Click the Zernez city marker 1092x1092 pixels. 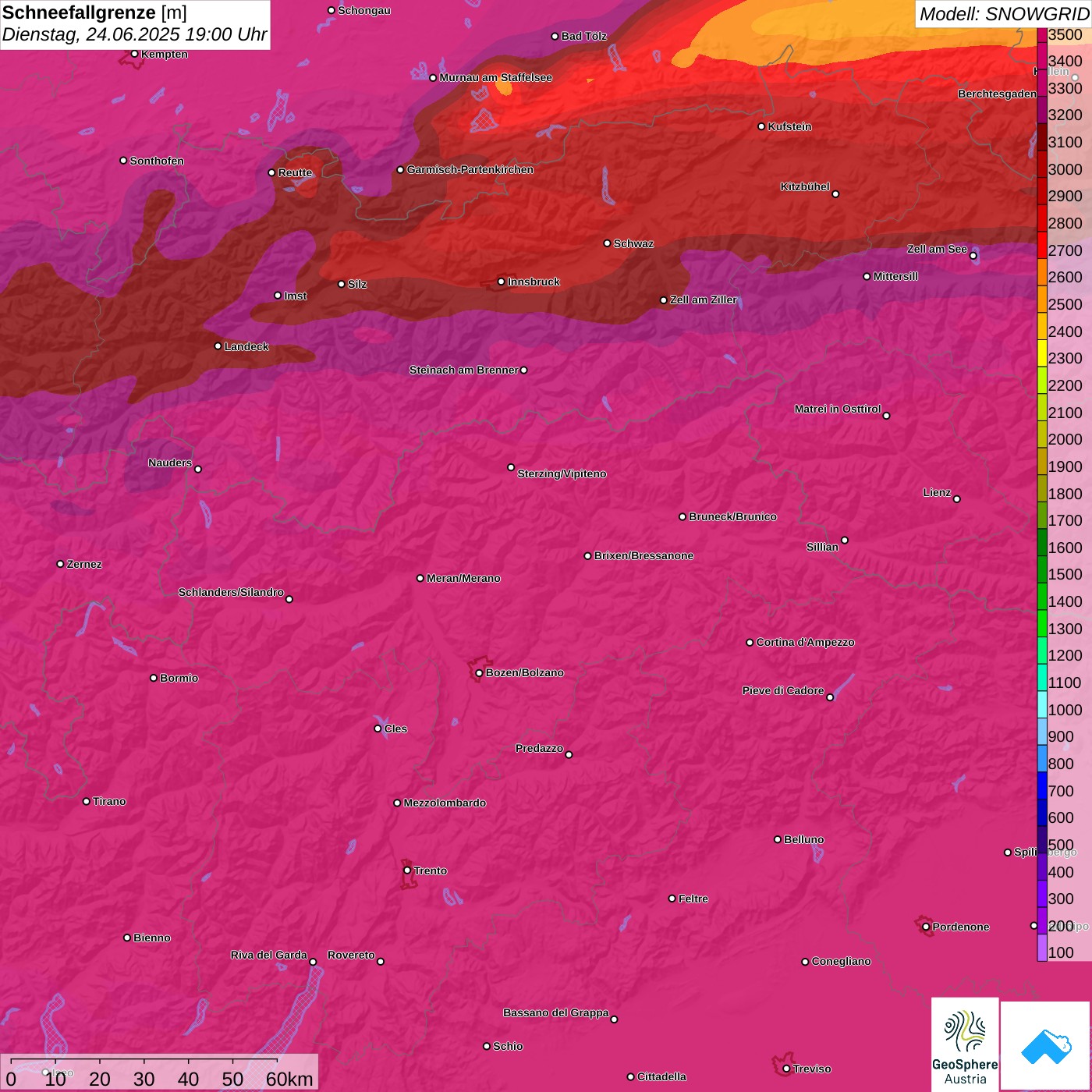coord(61,564)
